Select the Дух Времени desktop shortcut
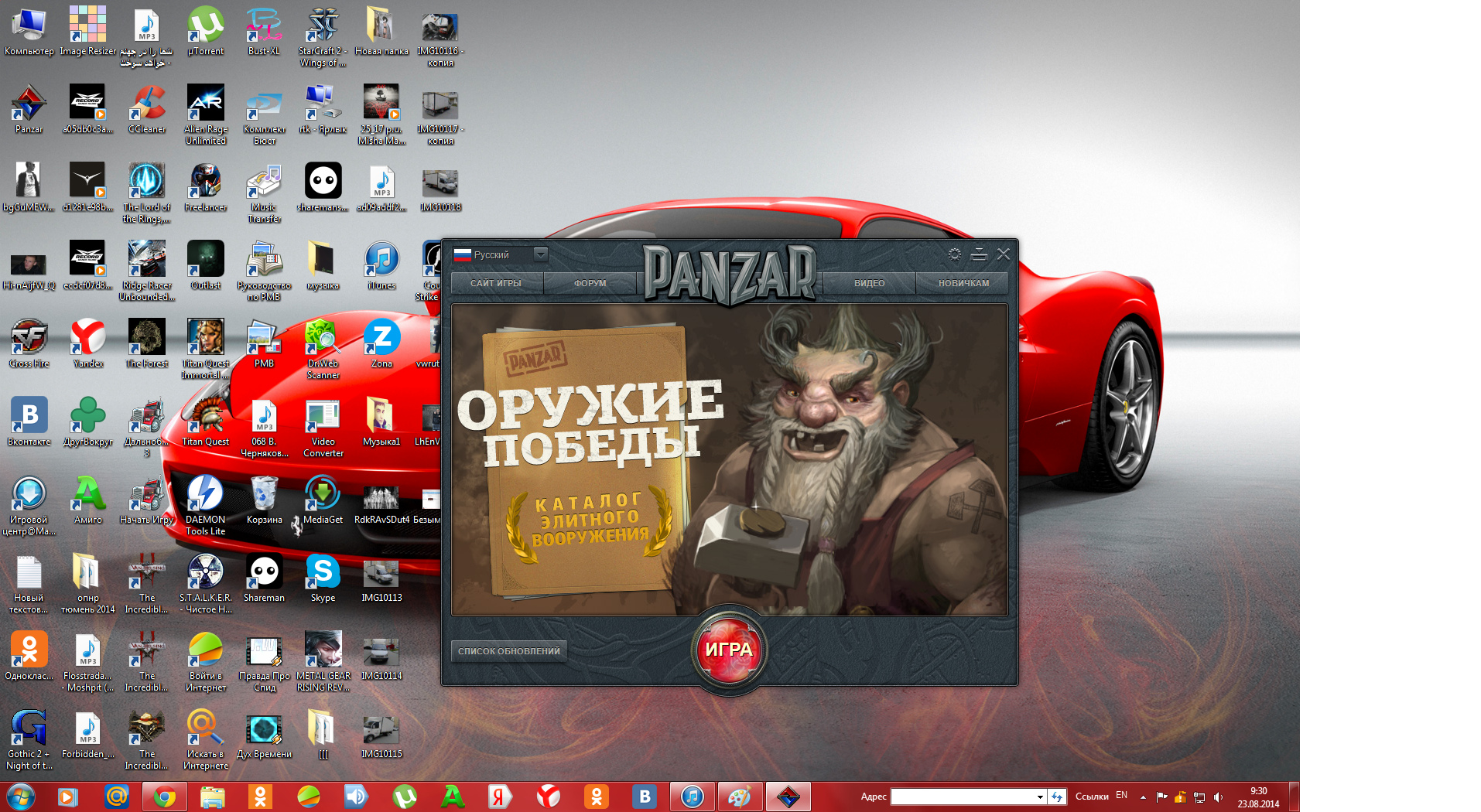The height and width of the screenshot is (812, 1481). point(264,735)
